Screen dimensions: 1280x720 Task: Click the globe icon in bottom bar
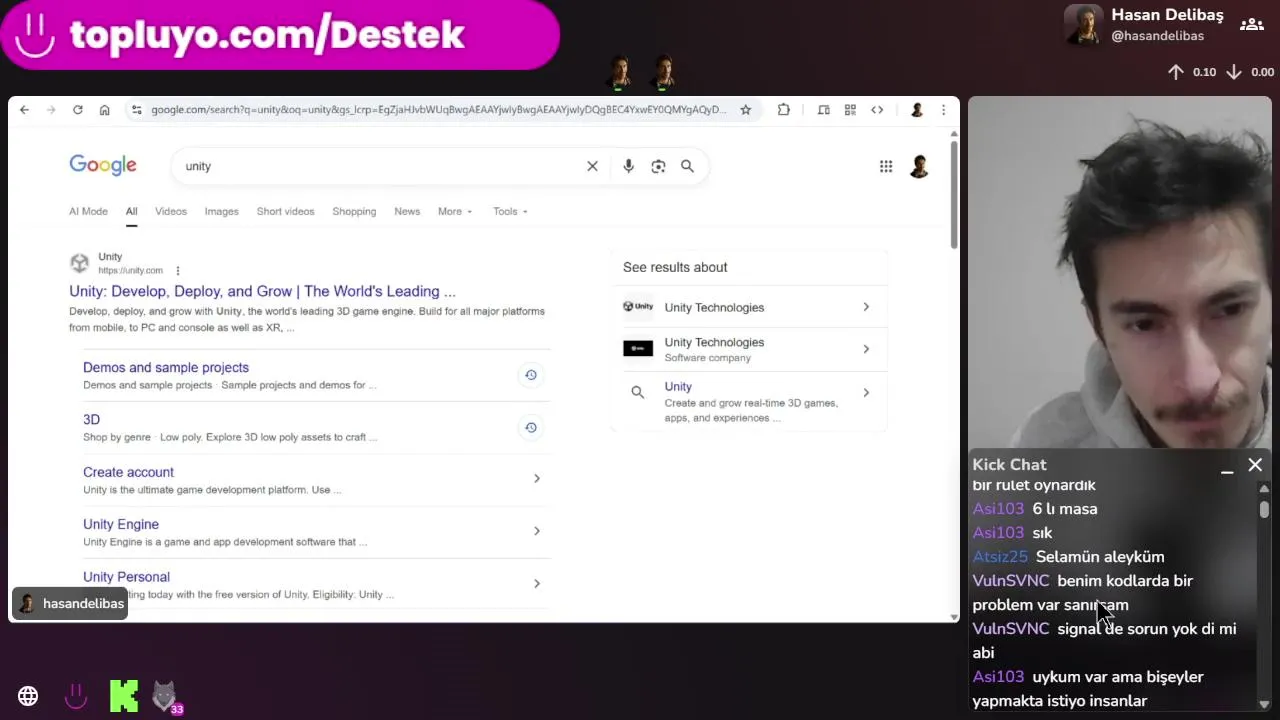pyautogui.click(x=28, y=696)
